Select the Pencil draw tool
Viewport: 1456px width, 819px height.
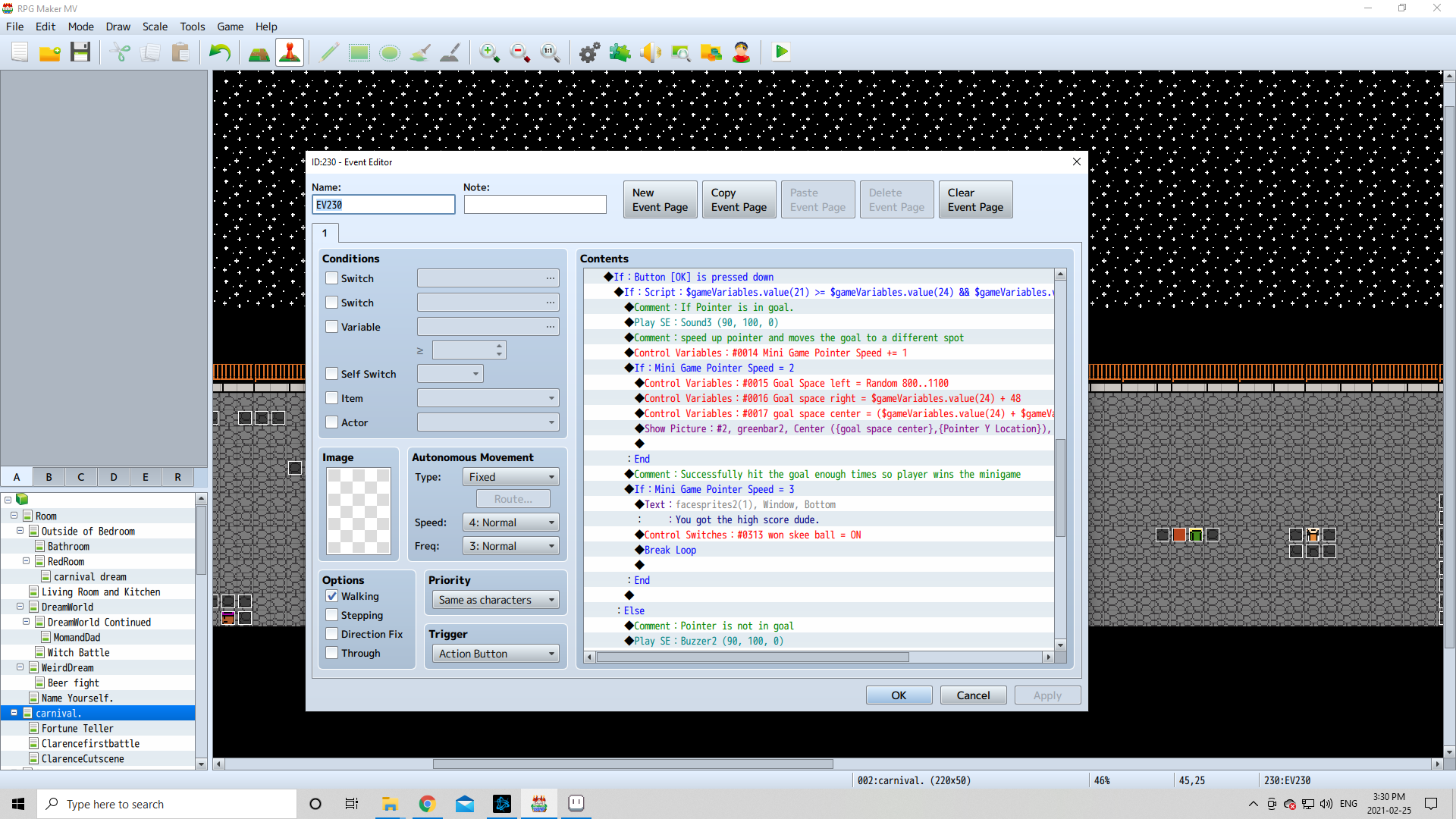329,52
